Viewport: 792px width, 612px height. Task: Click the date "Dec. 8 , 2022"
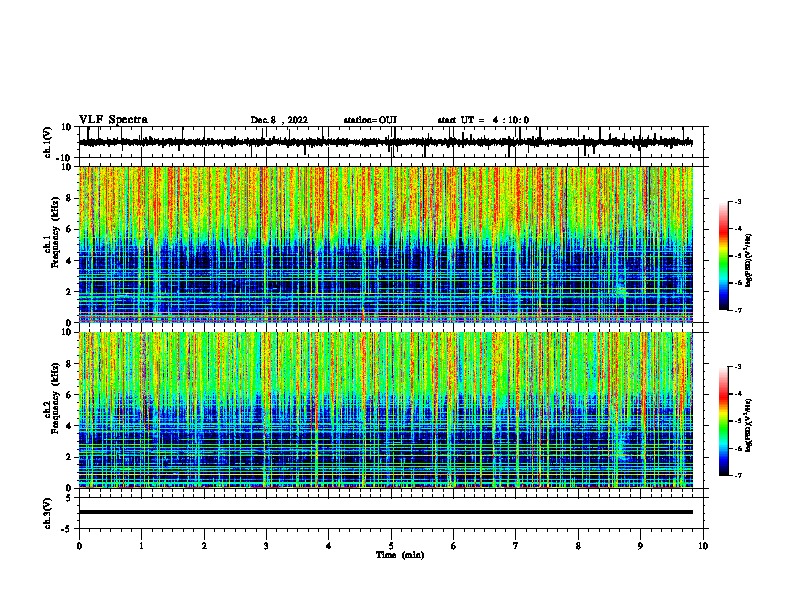(279, 120)
